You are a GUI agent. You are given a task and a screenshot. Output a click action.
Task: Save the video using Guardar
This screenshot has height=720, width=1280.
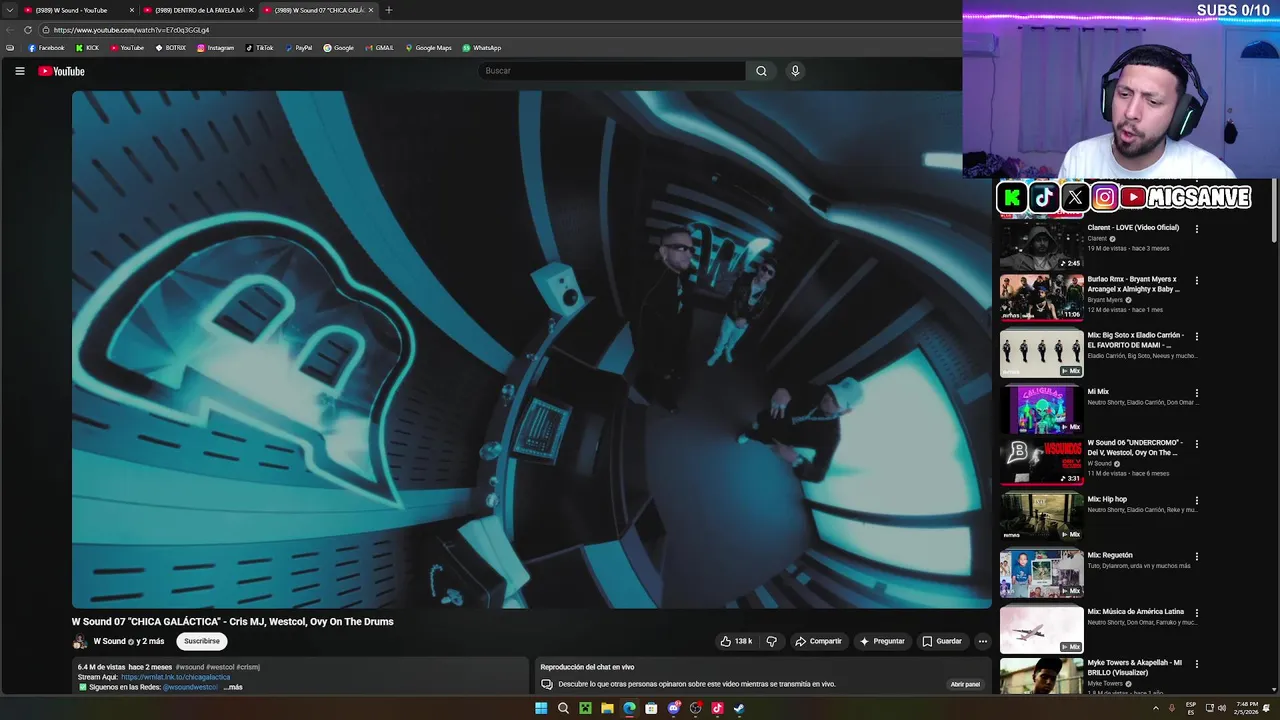click(x=942, y=641)
